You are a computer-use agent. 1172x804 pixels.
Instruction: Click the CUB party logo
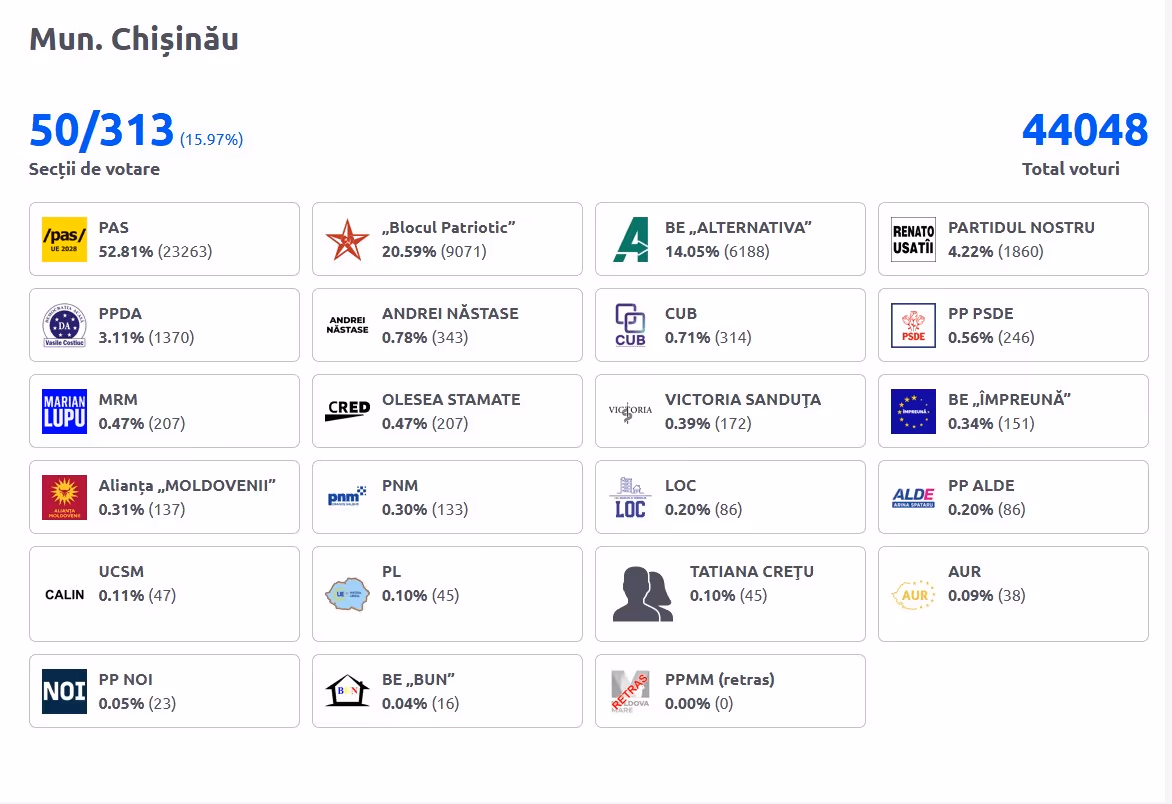630,325
